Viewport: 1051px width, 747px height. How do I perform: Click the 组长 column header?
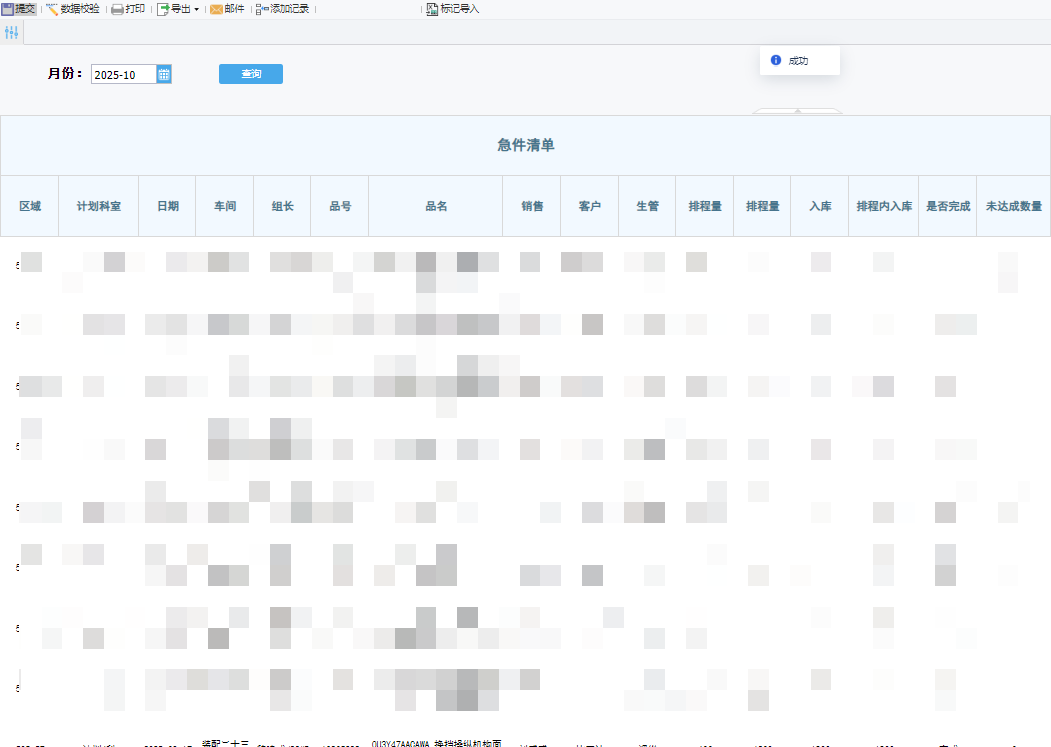click(x=282, y=207)
